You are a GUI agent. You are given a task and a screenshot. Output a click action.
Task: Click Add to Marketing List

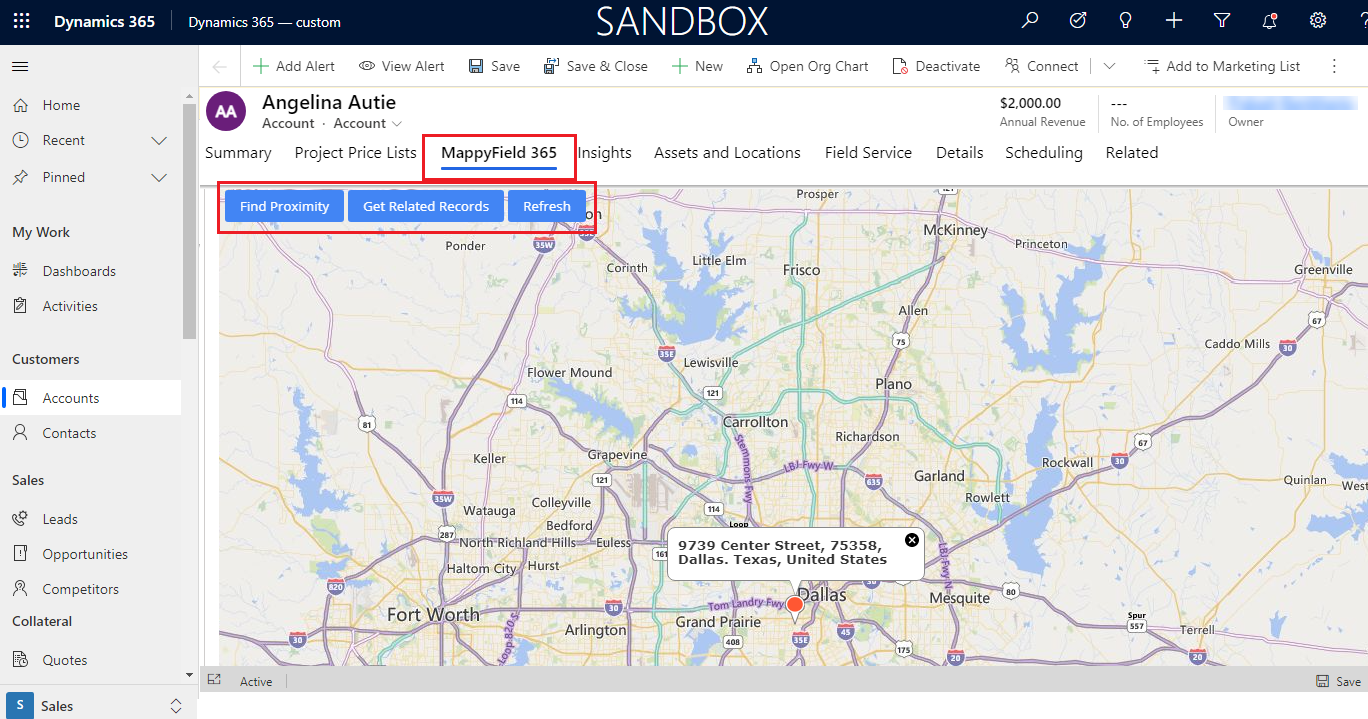(1222, 66)
